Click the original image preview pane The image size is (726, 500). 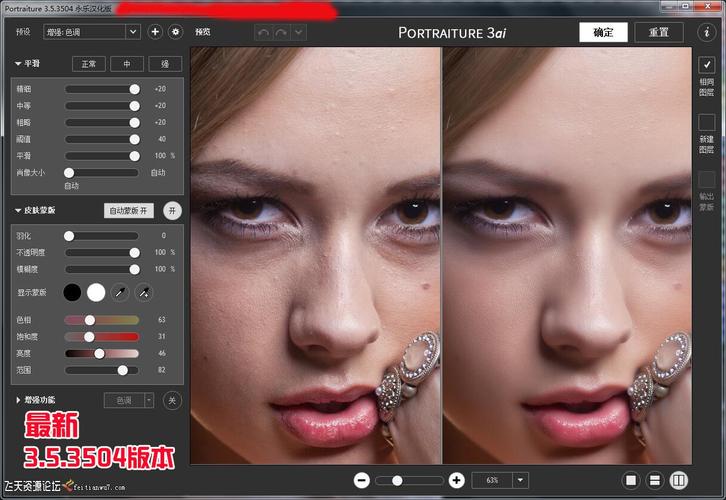coord(315,255)
